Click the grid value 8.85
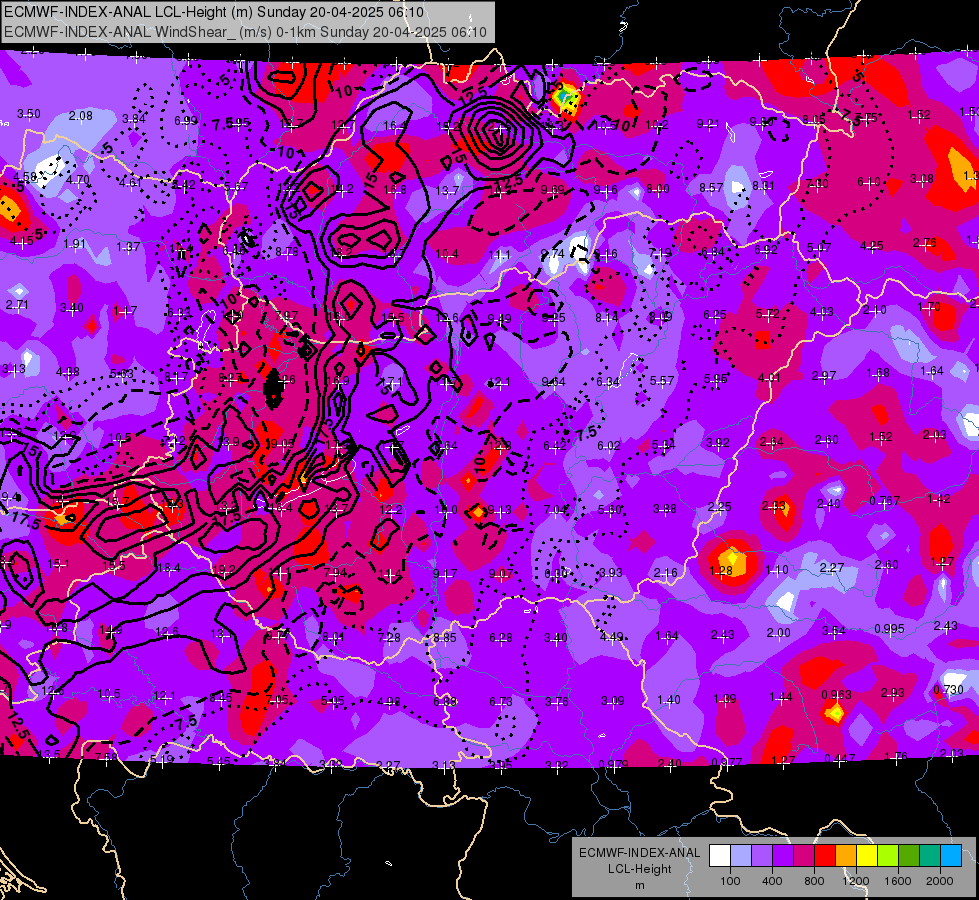This screenshot has width=979, height=900. 445,638
